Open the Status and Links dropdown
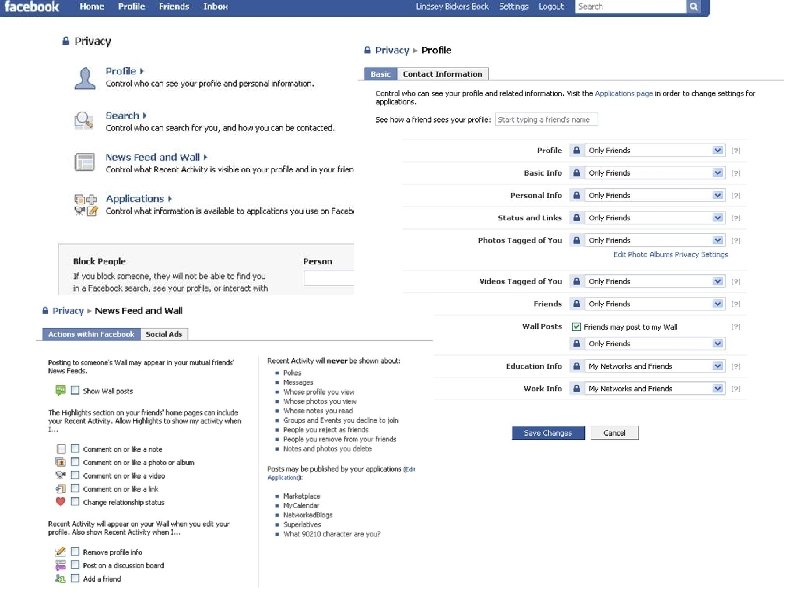The width and height of the screenshot is (800, 600). tap(655, 218)
